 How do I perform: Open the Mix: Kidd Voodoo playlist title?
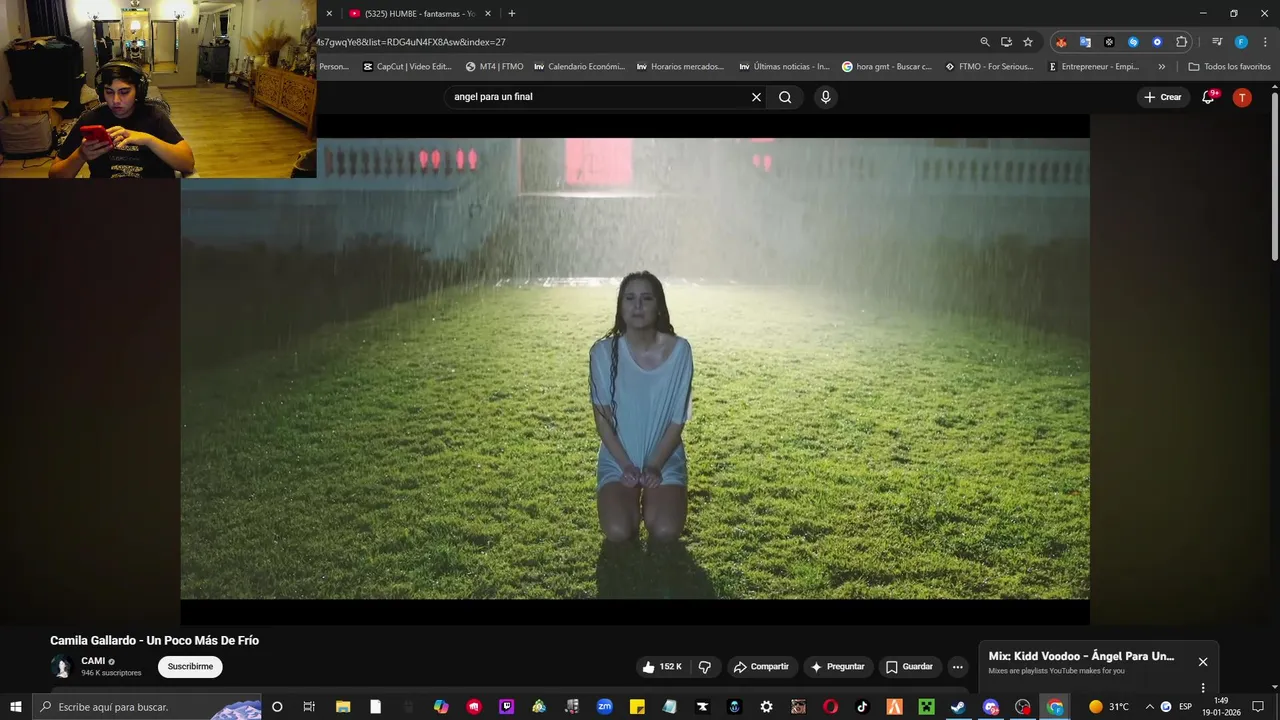pyautogui.click(x=1081, y=656)
